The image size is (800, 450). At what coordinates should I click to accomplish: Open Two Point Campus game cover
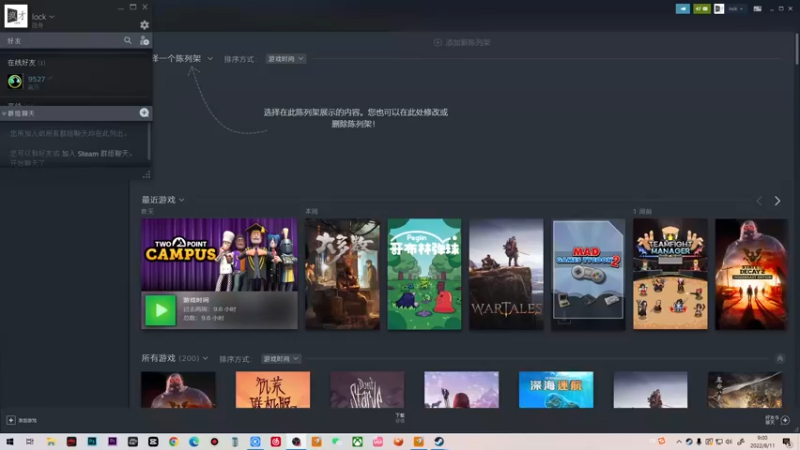point(219,255)
